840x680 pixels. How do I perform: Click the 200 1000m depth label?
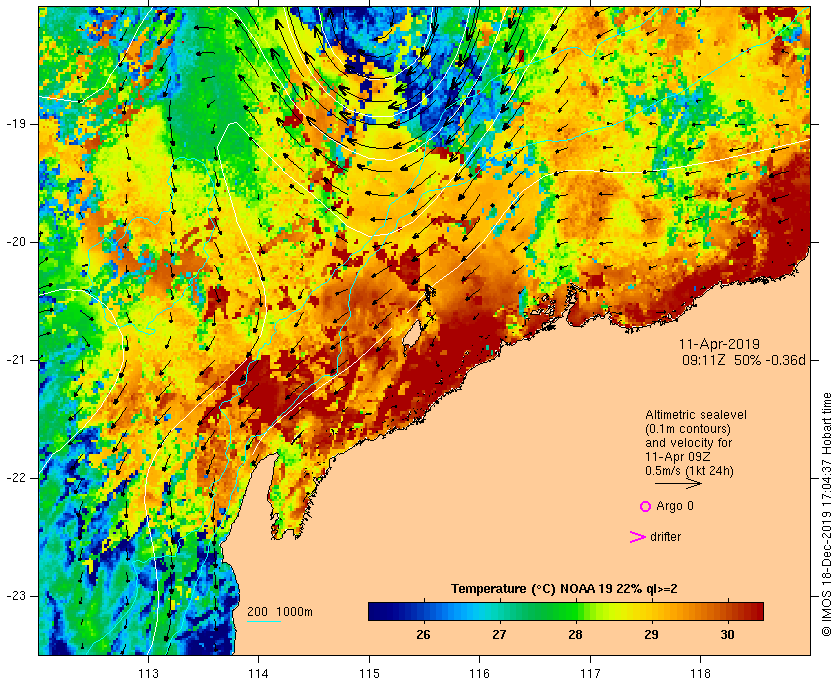pos(280,612)
